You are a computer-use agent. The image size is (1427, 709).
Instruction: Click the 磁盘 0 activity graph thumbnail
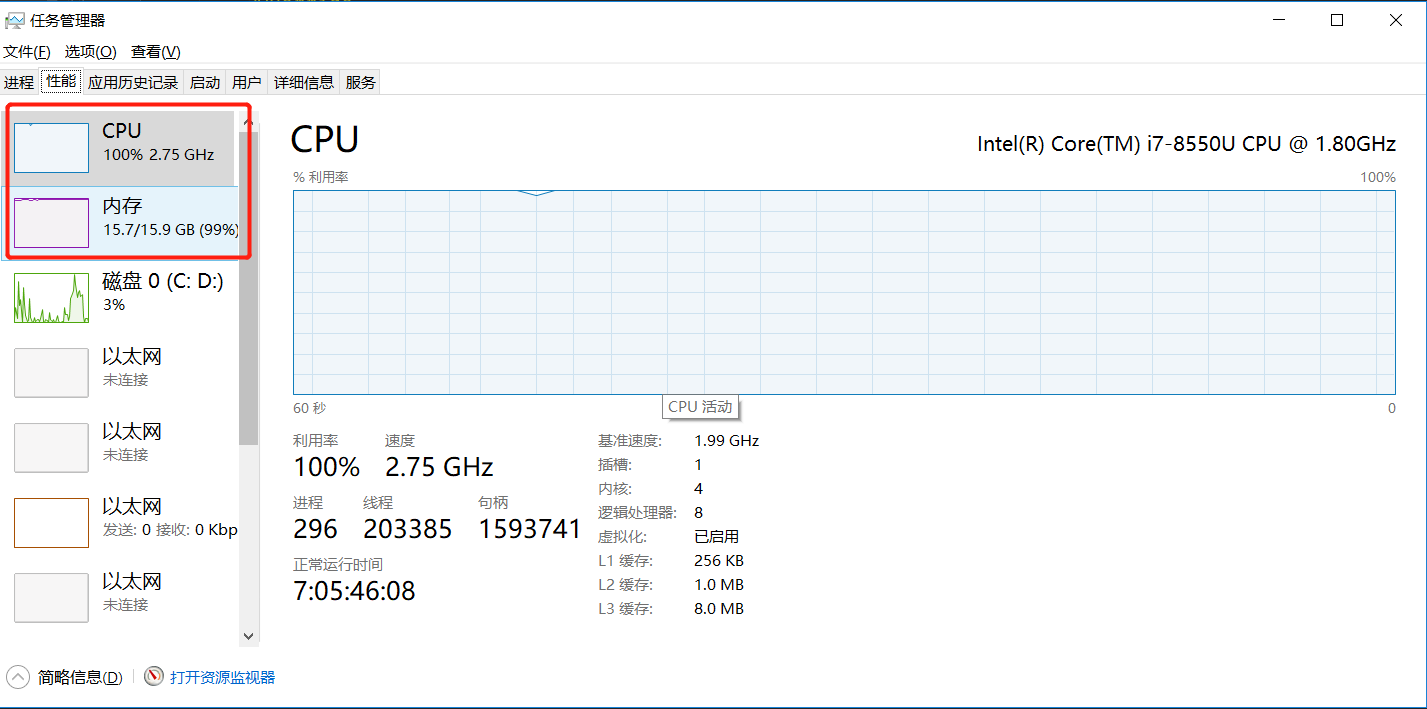tap(51, 298)
